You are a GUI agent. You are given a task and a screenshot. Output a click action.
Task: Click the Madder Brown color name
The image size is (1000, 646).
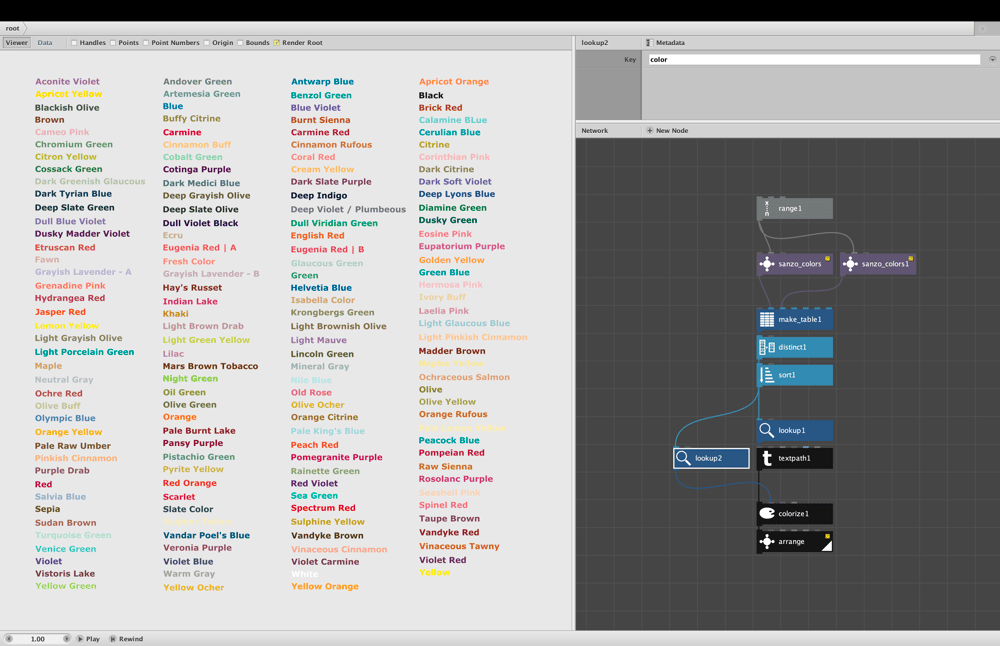click(x=452, y=351)
